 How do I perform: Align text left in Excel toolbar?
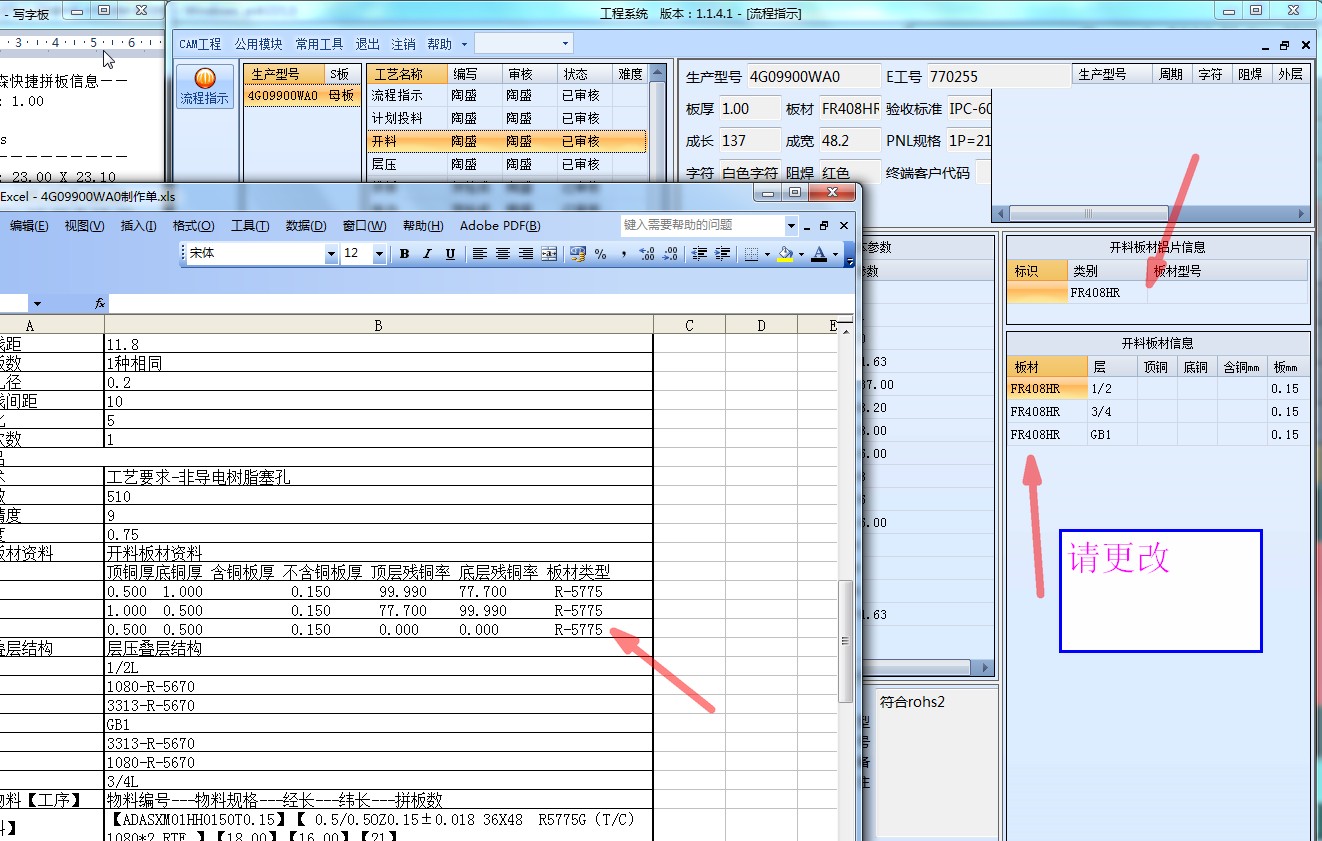[x=480, y=254]
